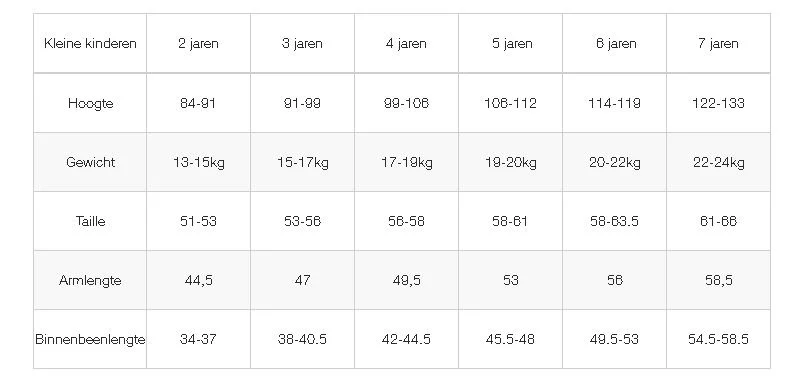Select the 58,5 arm length cell
The height and width of the screenshot is (380, 793).
tap(718, 280)
